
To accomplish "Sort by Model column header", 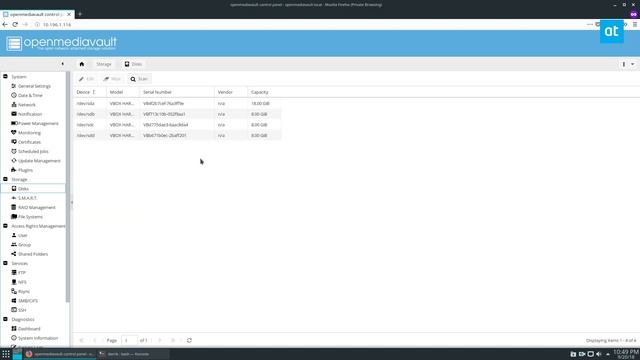I will coord(123,92).
